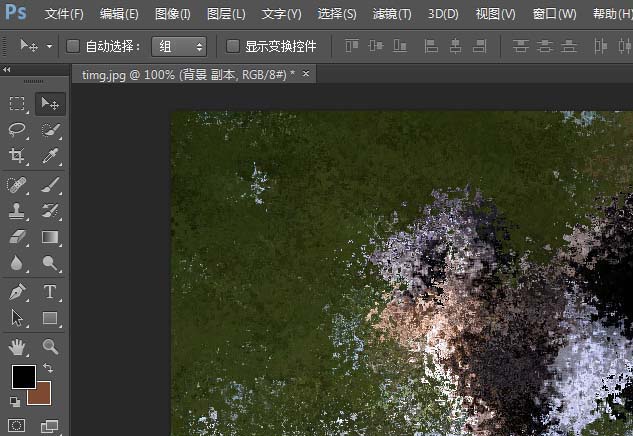
Task: Distribute left edges of layers
Action: click(600, 46)
